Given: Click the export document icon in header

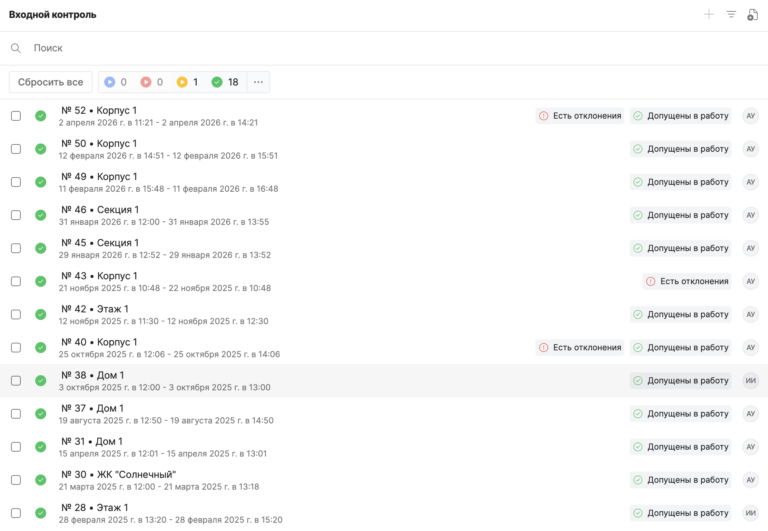Looking at the screenshot, I should 753,15.
